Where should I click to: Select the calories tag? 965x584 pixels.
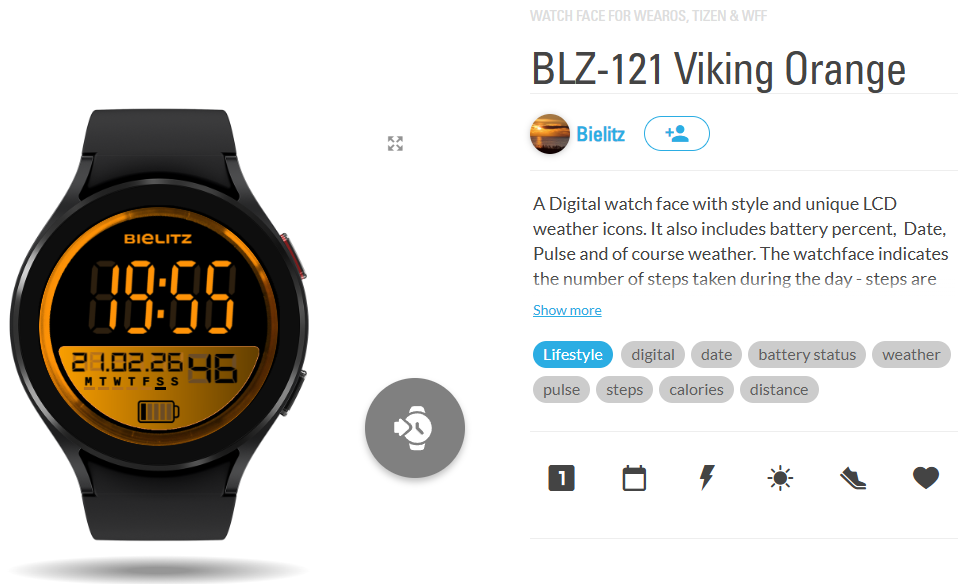coord(696,390)
